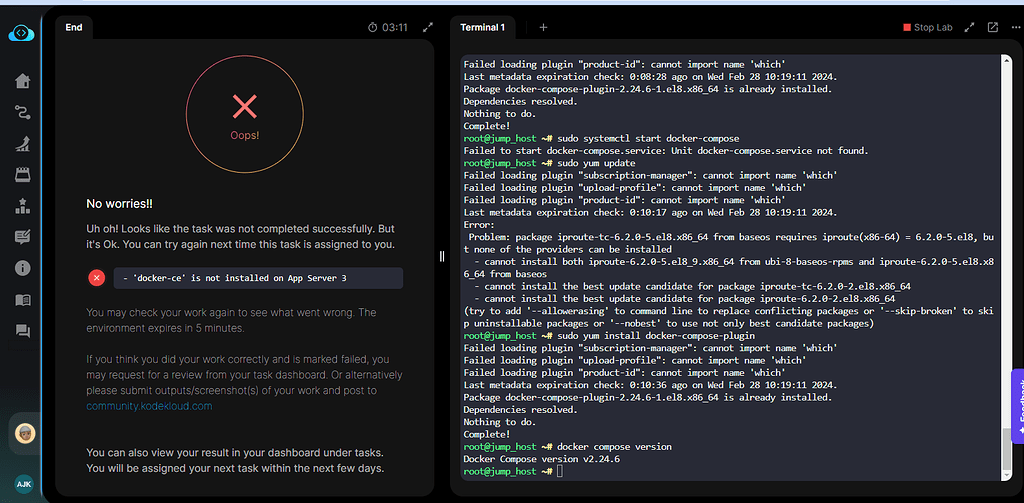This screenshot has height=503, width=1024.
Task: Open the chat bubbles sidebar icon
Action: tap(21, 331)
